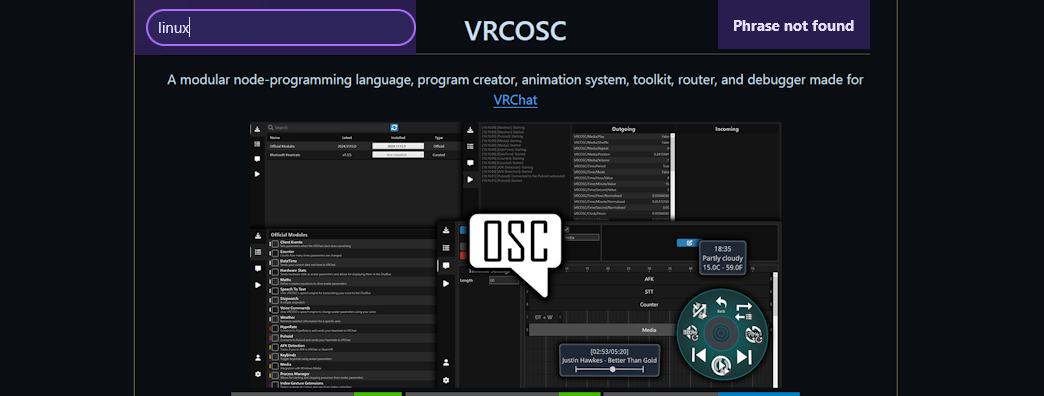Click the previous track icon in radial menu
The width and height of the screenshot is (1044, 396).
pyautogui.click(x=699, y=355)
